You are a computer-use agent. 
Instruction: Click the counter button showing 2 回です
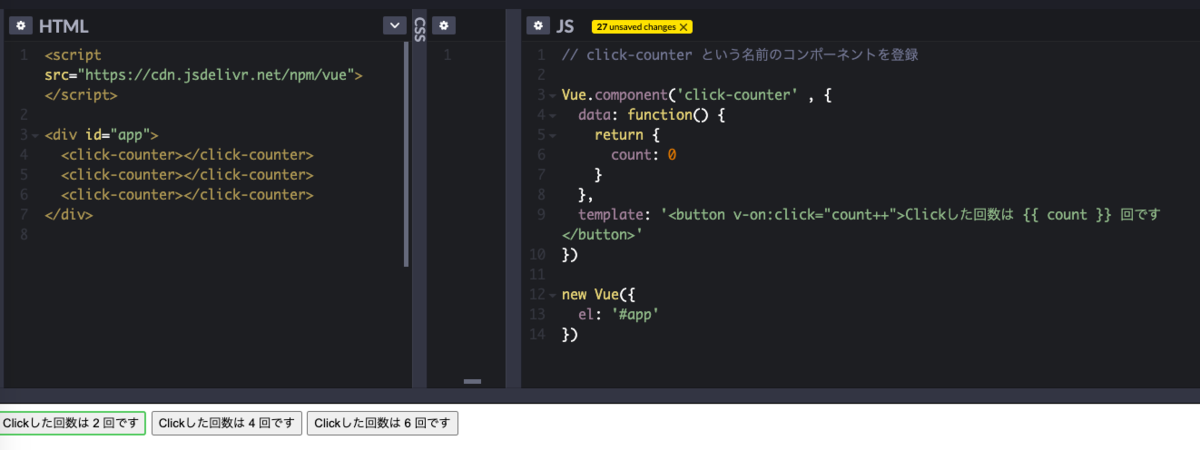point(73,423)
